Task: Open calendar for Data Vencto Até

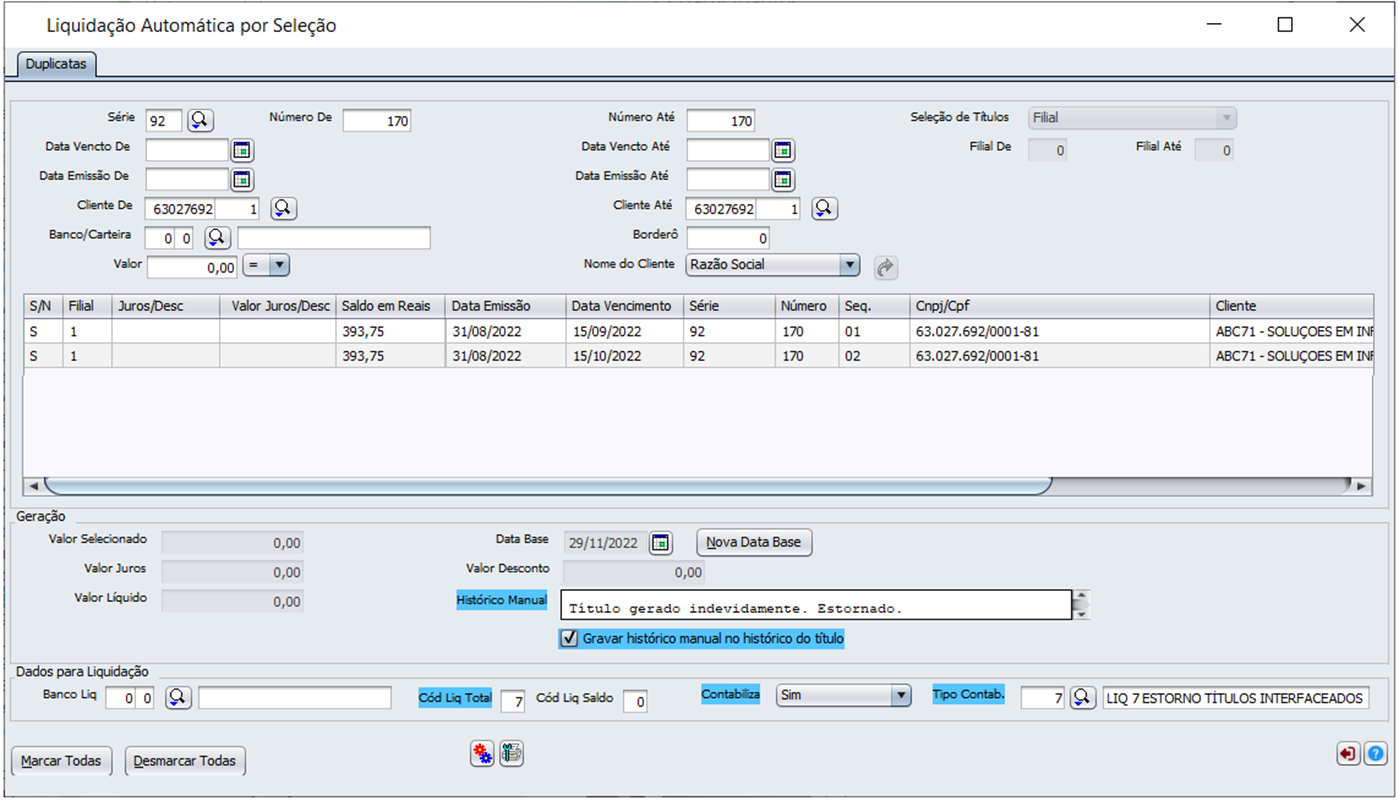Action: (784, 150)
